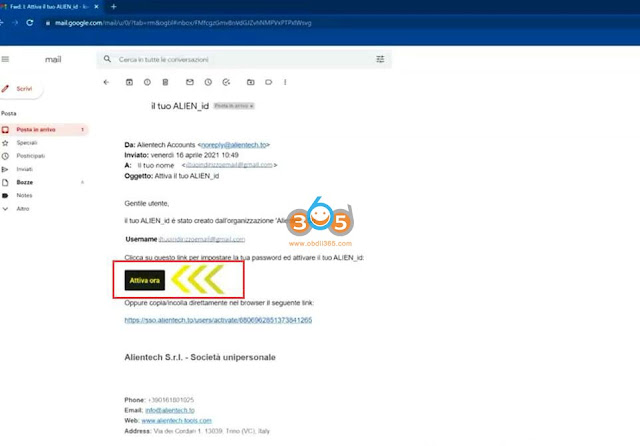Apply label tag icon

click(269, 82)
